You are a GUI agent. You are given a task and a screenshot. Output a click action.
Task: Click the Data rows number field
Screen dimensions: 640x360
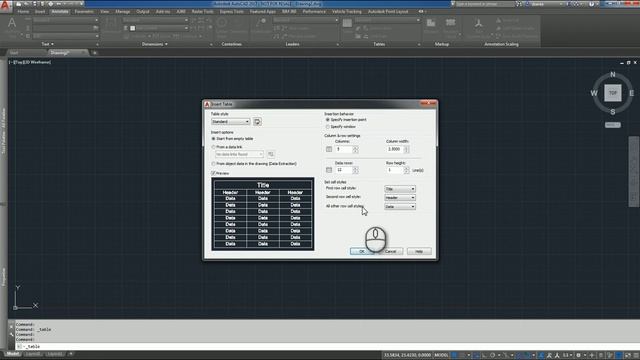click(x=344, y=170)
